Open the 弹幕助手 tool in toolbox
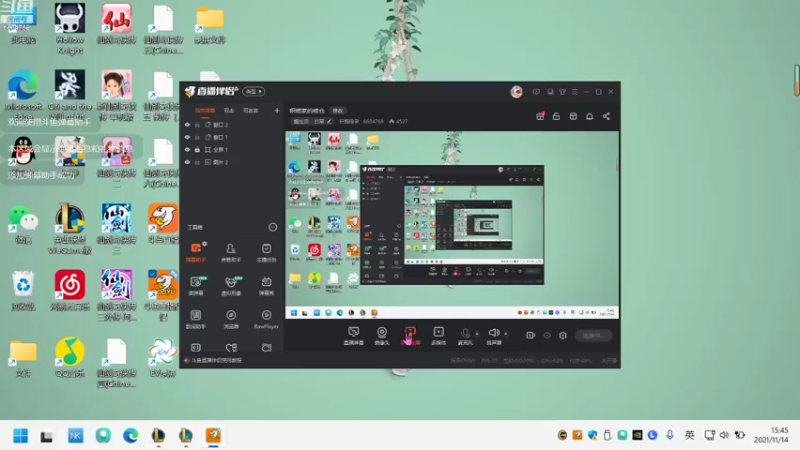The width and height of the screenshot is (800, 450). [x=196, y=252]
